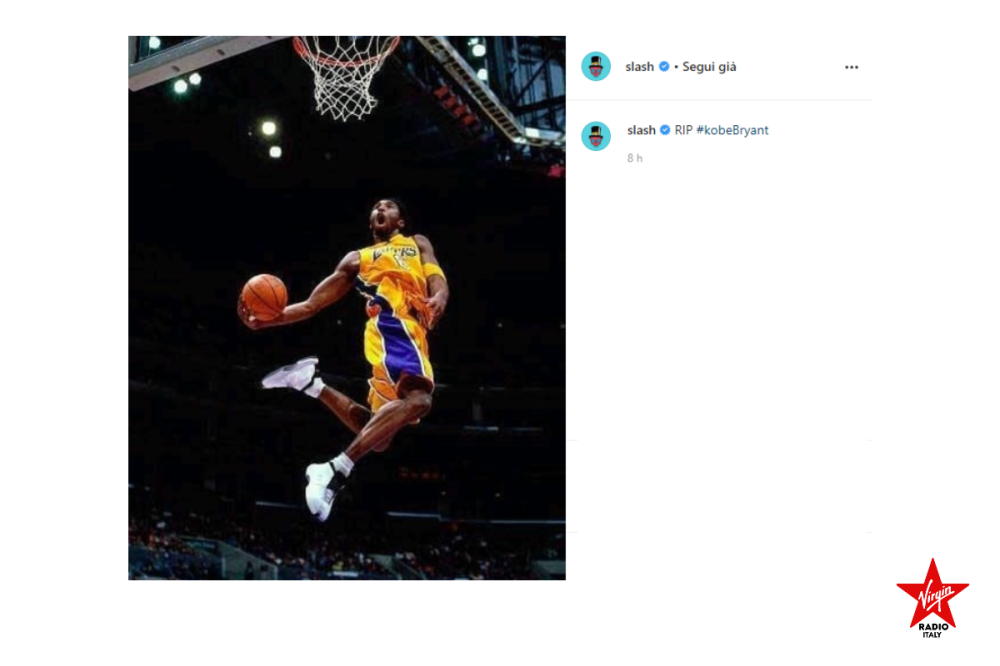This screenshot has width=1000, height=666.
Task: Open the #kobeBryant hashtag link
Action: [x=732, y=130]
